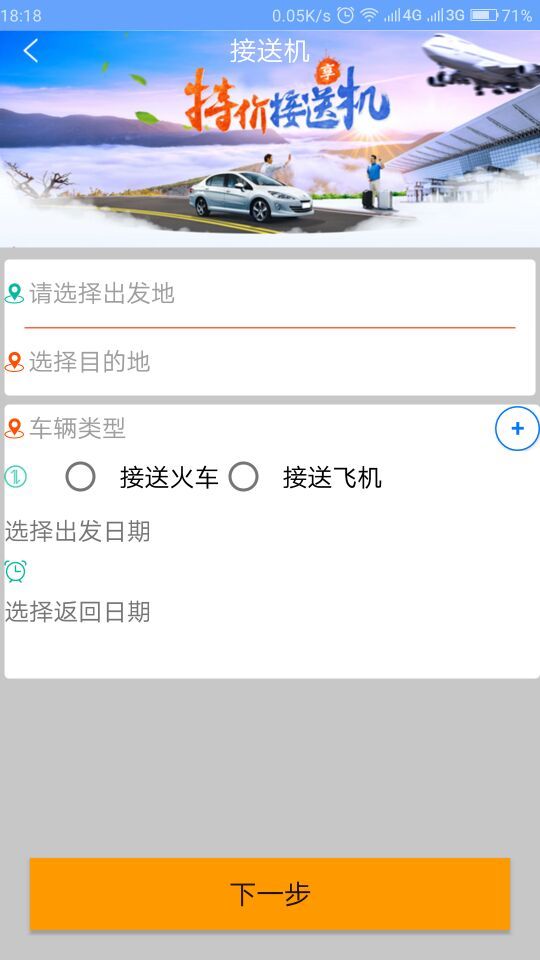This screenshot has height=960, width=540.
Task: Tap the Wi-Fi icon in status bar
Action: 369,15
